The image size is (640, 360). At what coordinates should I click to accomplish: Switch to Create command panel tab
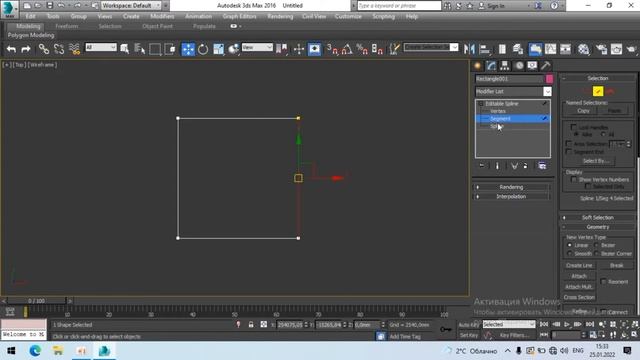pos(478,66)
